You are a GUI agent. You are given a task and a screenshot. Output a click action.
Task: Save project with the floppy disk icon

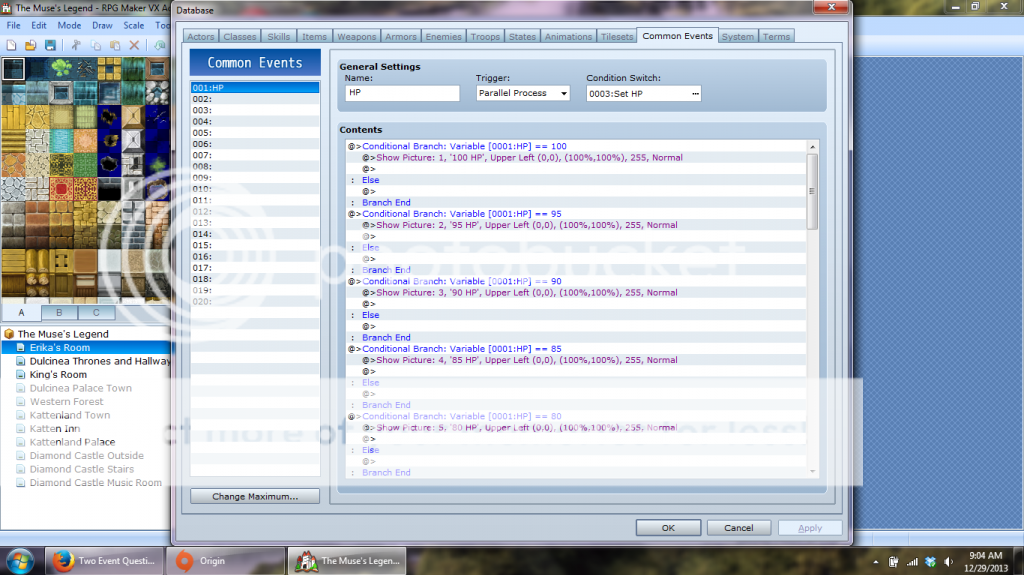(48, 46)
